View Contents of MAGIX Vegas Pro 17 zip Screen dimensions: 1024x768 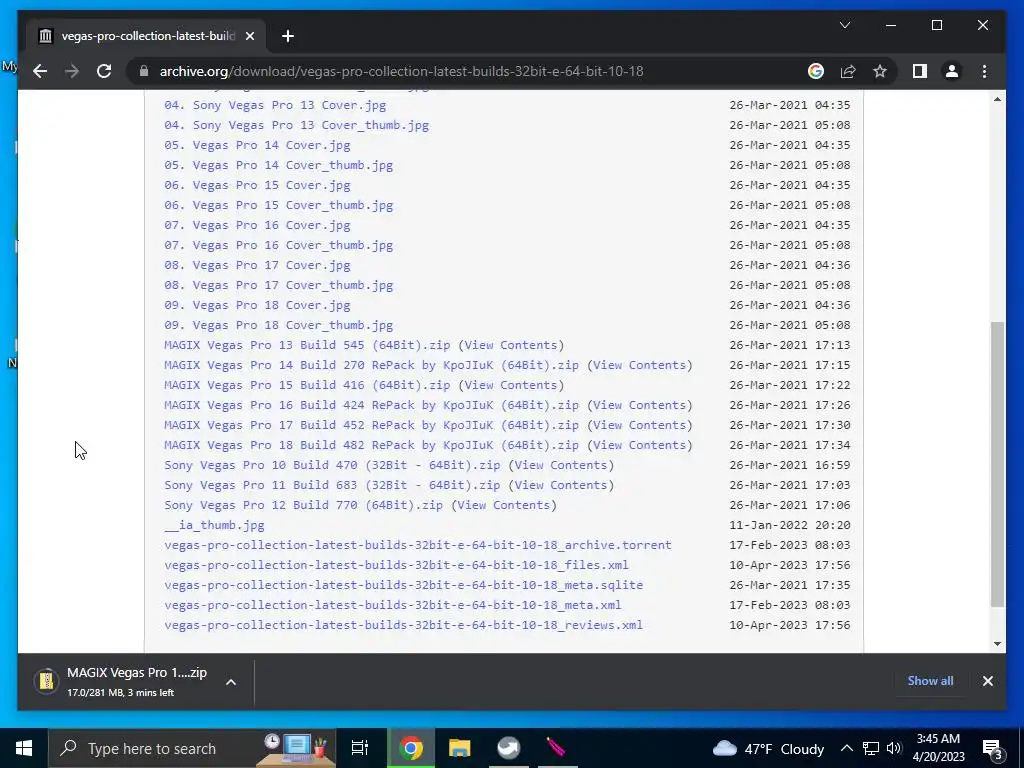[639, 425]
